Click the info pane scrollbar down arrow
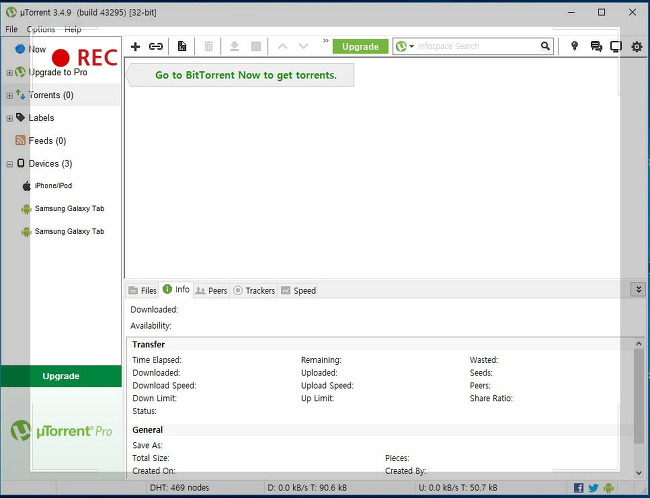Image resolution: width=650 pixels, height=498 pixels. pos(639,472)
